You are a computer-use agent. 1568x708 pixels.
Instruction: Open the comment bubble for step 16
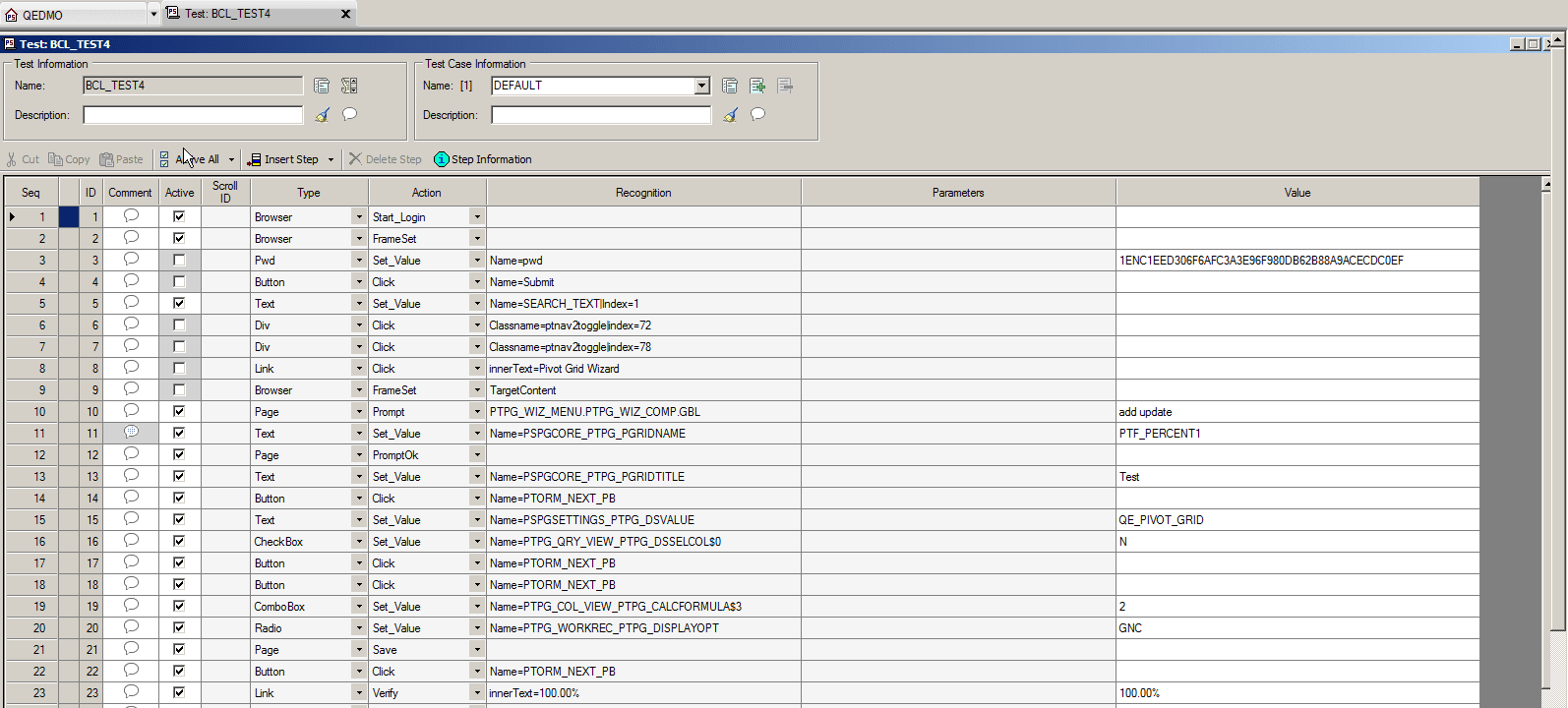click(131, 541)
